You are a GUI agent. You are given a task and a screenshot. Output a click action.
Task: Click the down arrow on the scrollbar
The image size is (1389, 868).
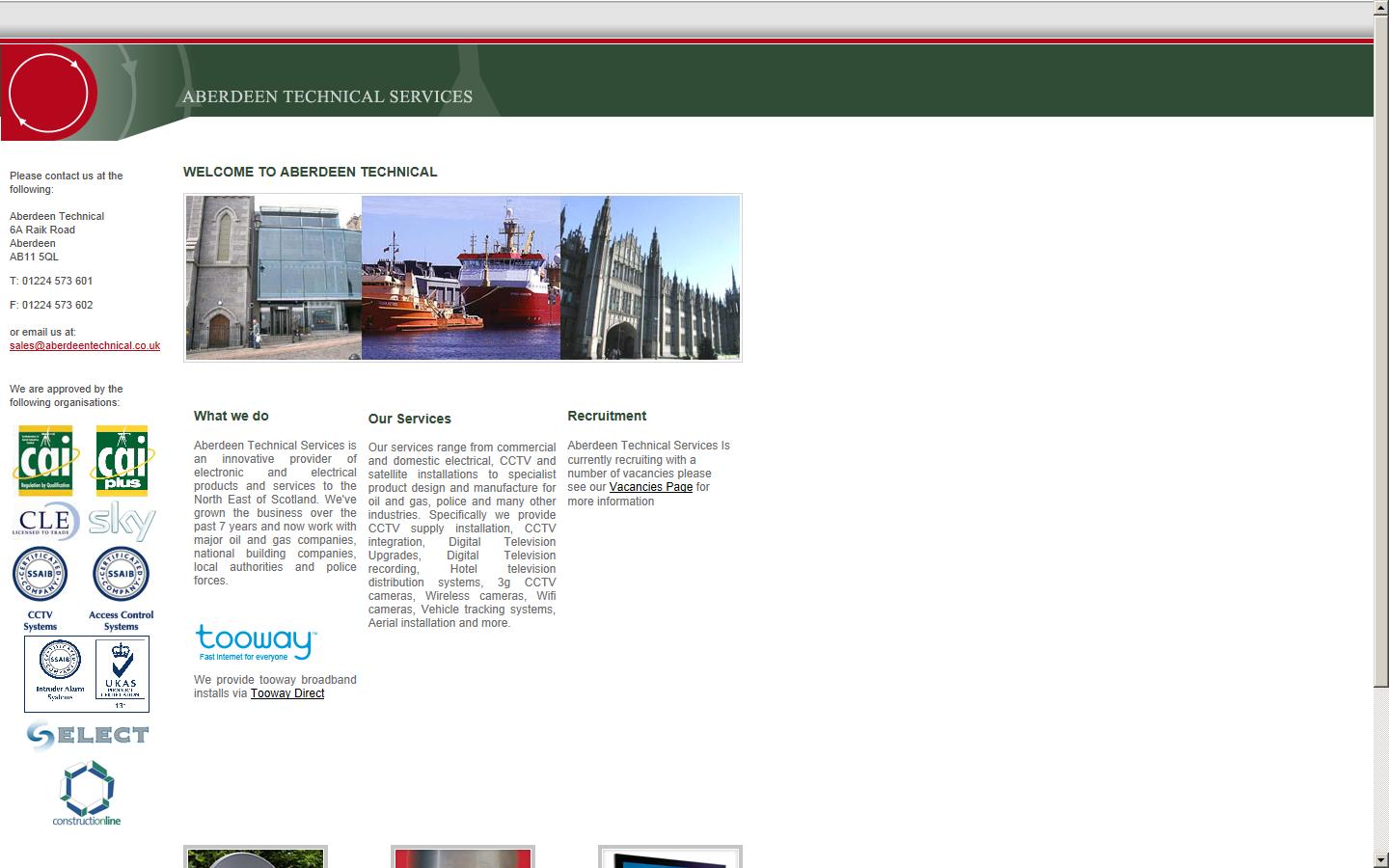click(x=1381, y=860)
